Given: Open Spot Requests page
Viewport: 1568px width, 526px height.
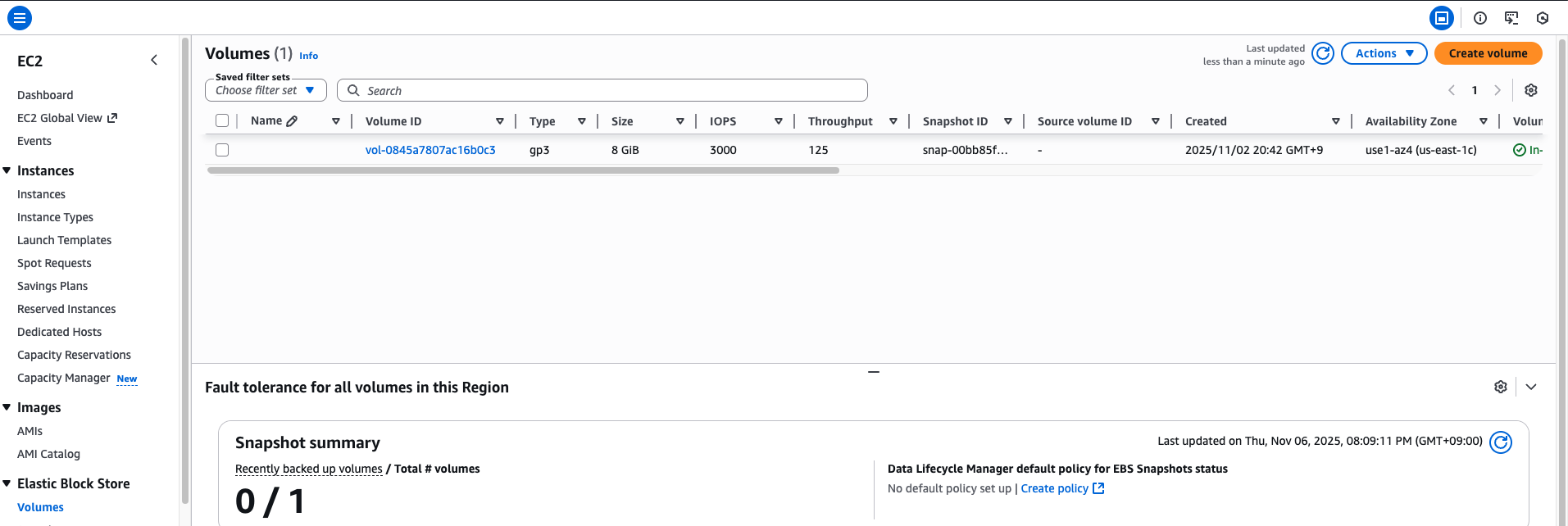Looking at the screenshot, I should (54, 263).
